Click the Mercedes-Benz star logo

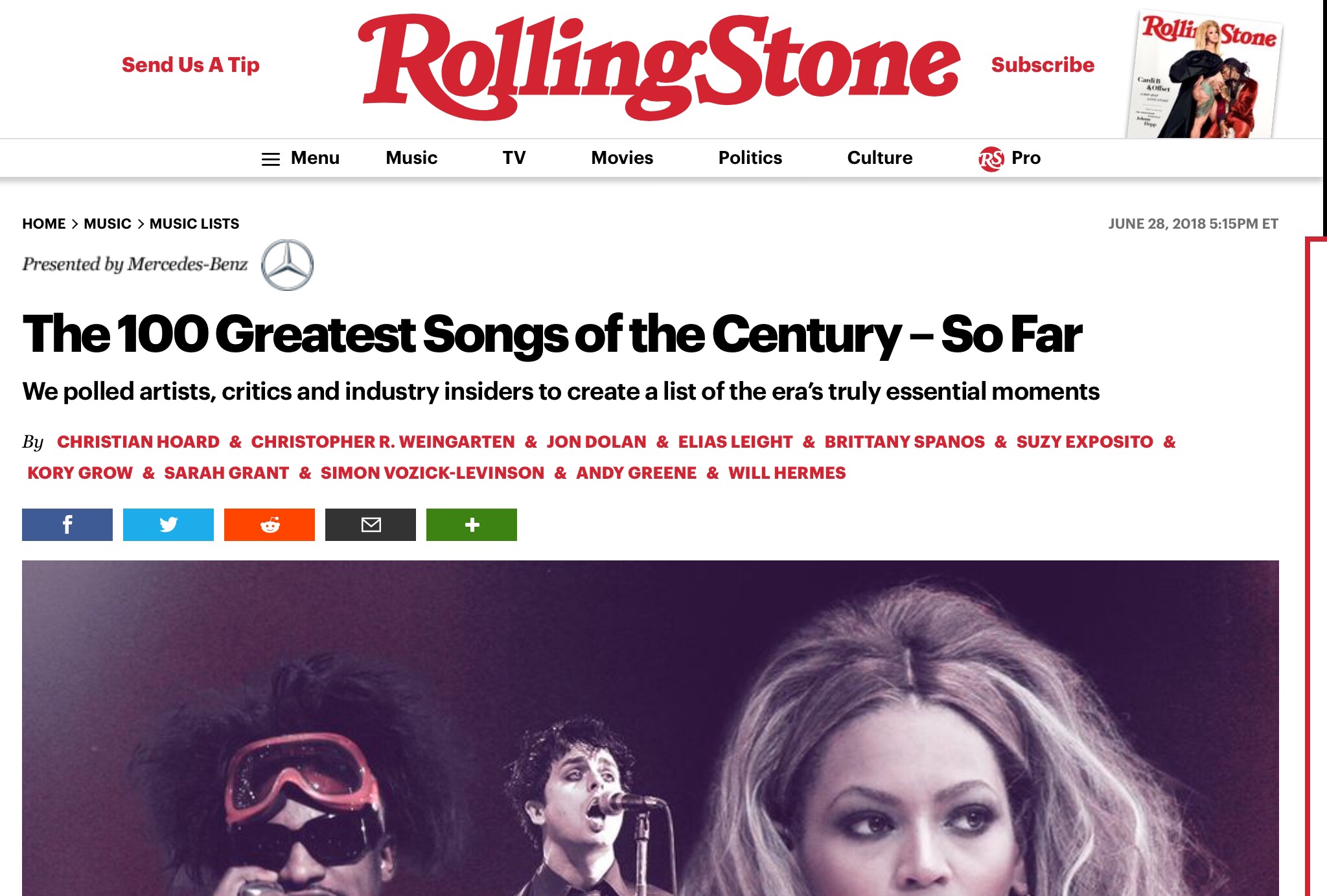(x=287, y=265)
